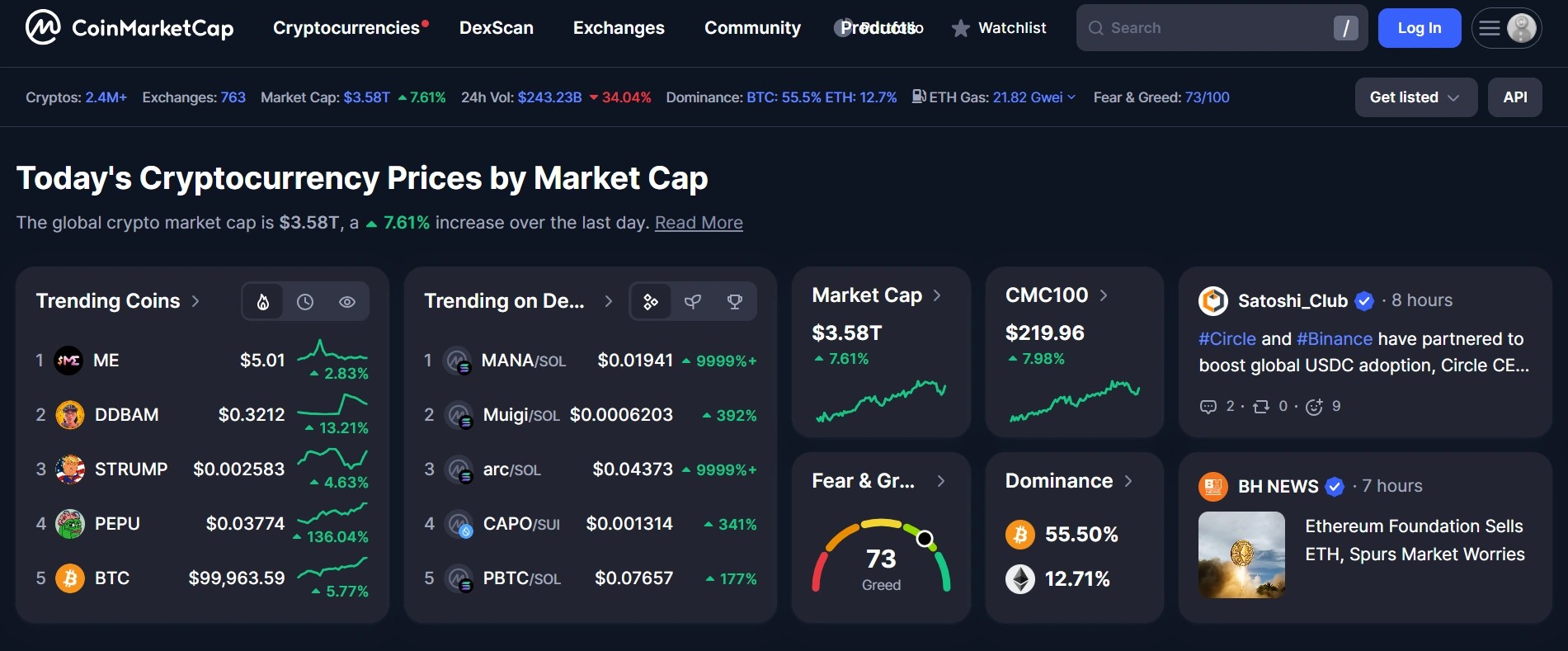1568x651 pixels.
Task: Click the Watchlist star item
Action: 998,27
